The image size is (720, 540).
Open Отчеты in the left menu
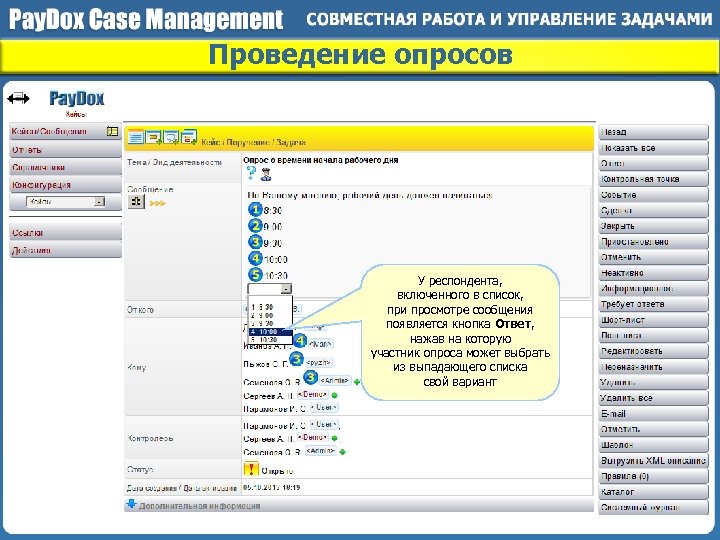65,150
